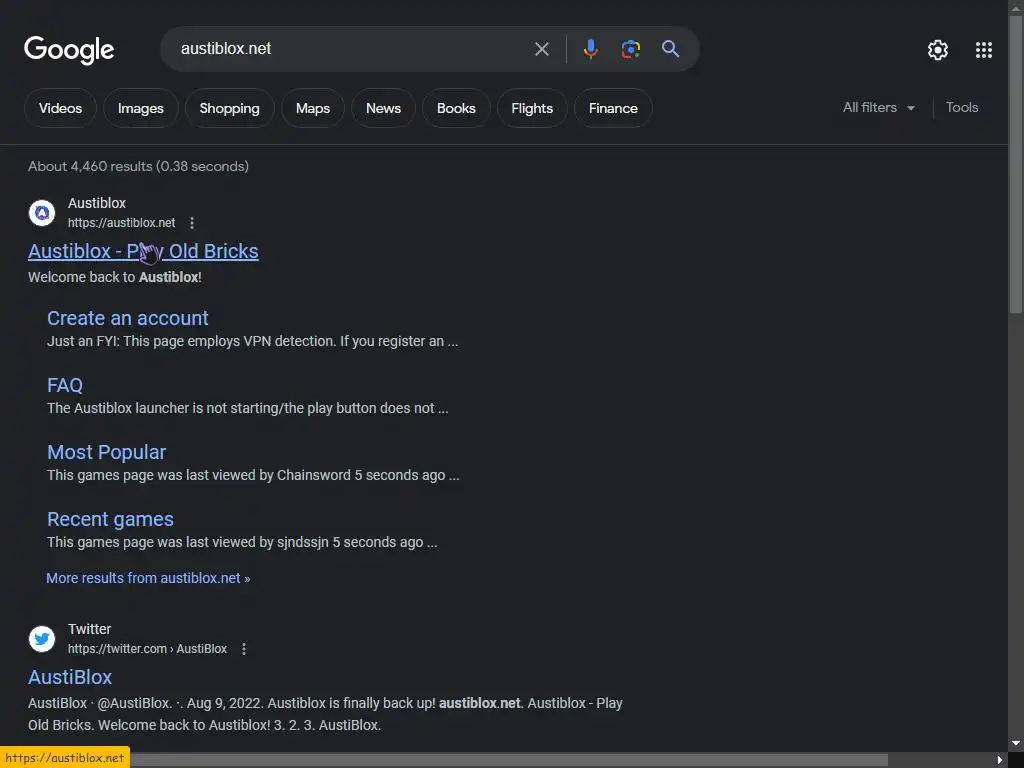Switch to the Images filter tab
Screen dimensions: 1024x768
[x=140, y=108]
